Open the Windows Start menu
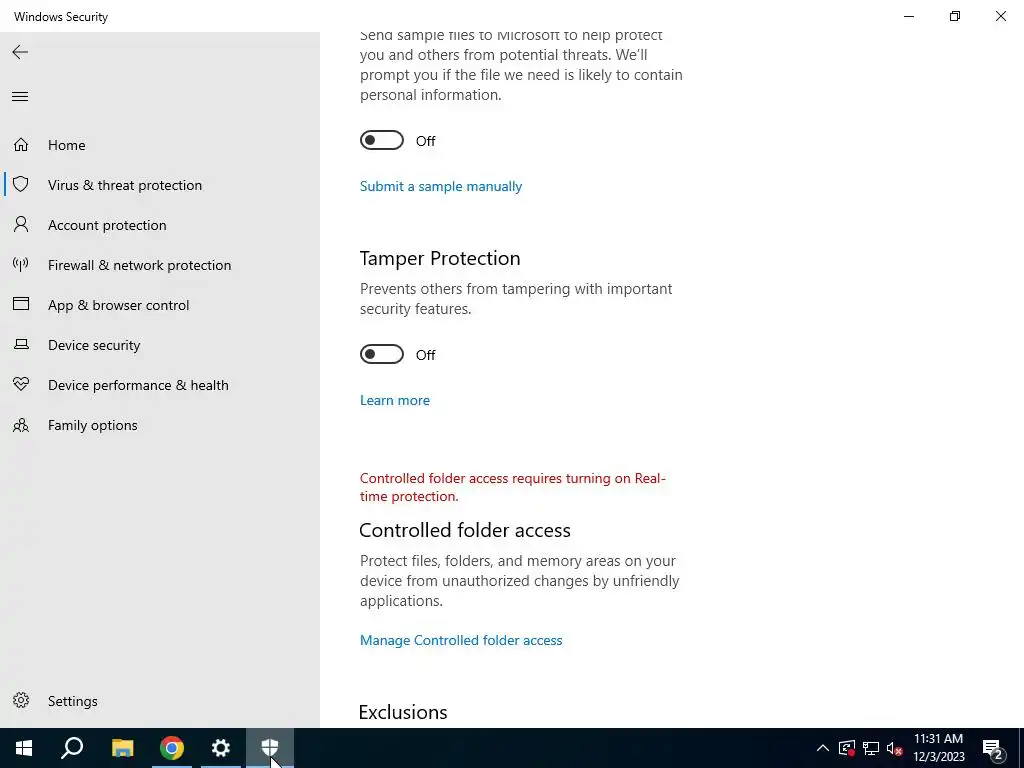This screenshot has height=768, width=1024. tap(24, 748)
